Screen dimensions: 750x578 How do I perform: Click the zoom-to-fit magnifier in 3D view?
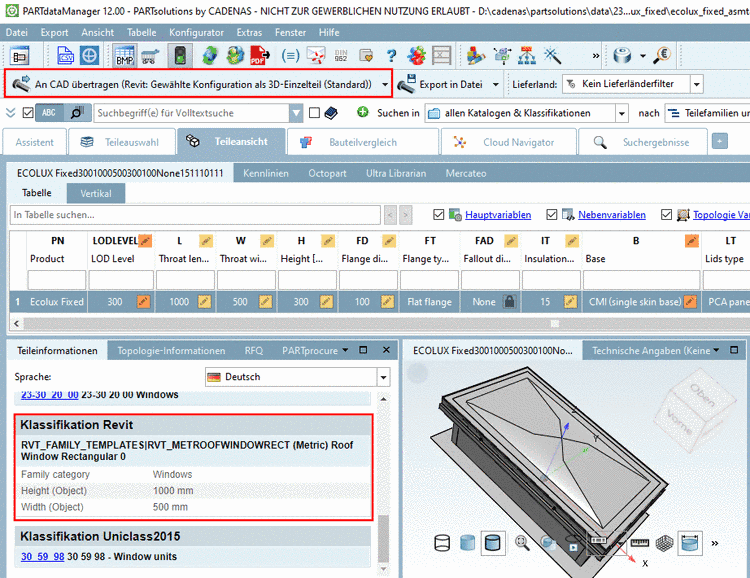522,543
